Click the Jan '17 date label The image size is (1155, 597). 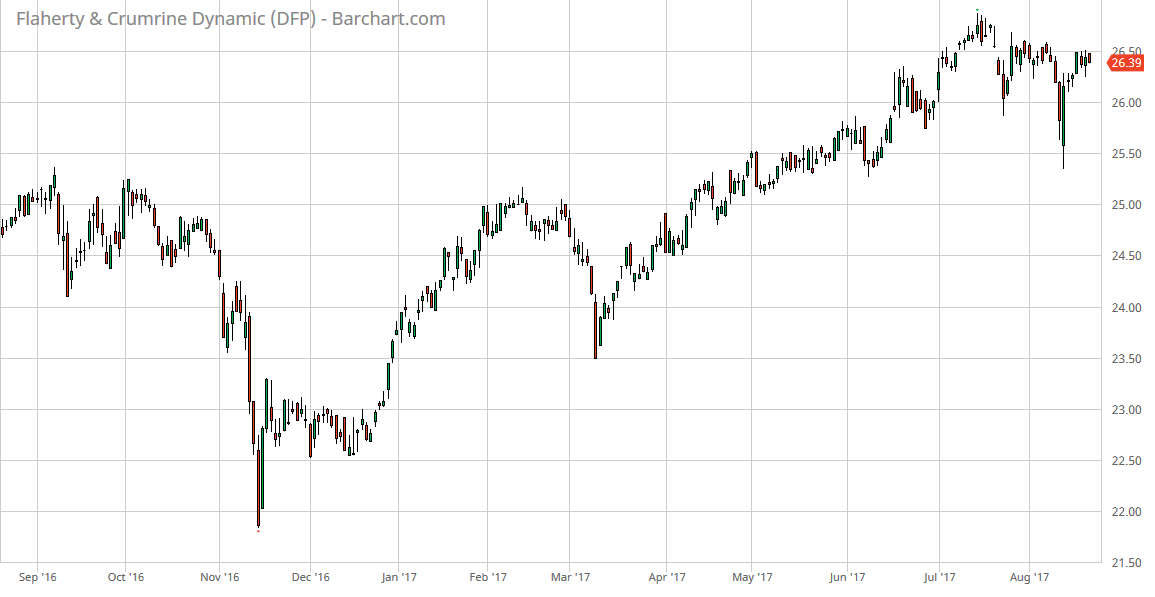coord(399,577)
